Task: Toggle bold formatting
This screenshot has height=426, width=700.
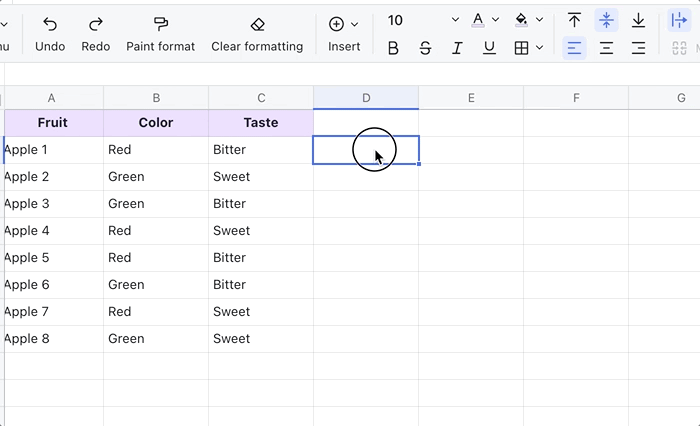Action: [x=393, y=48]
